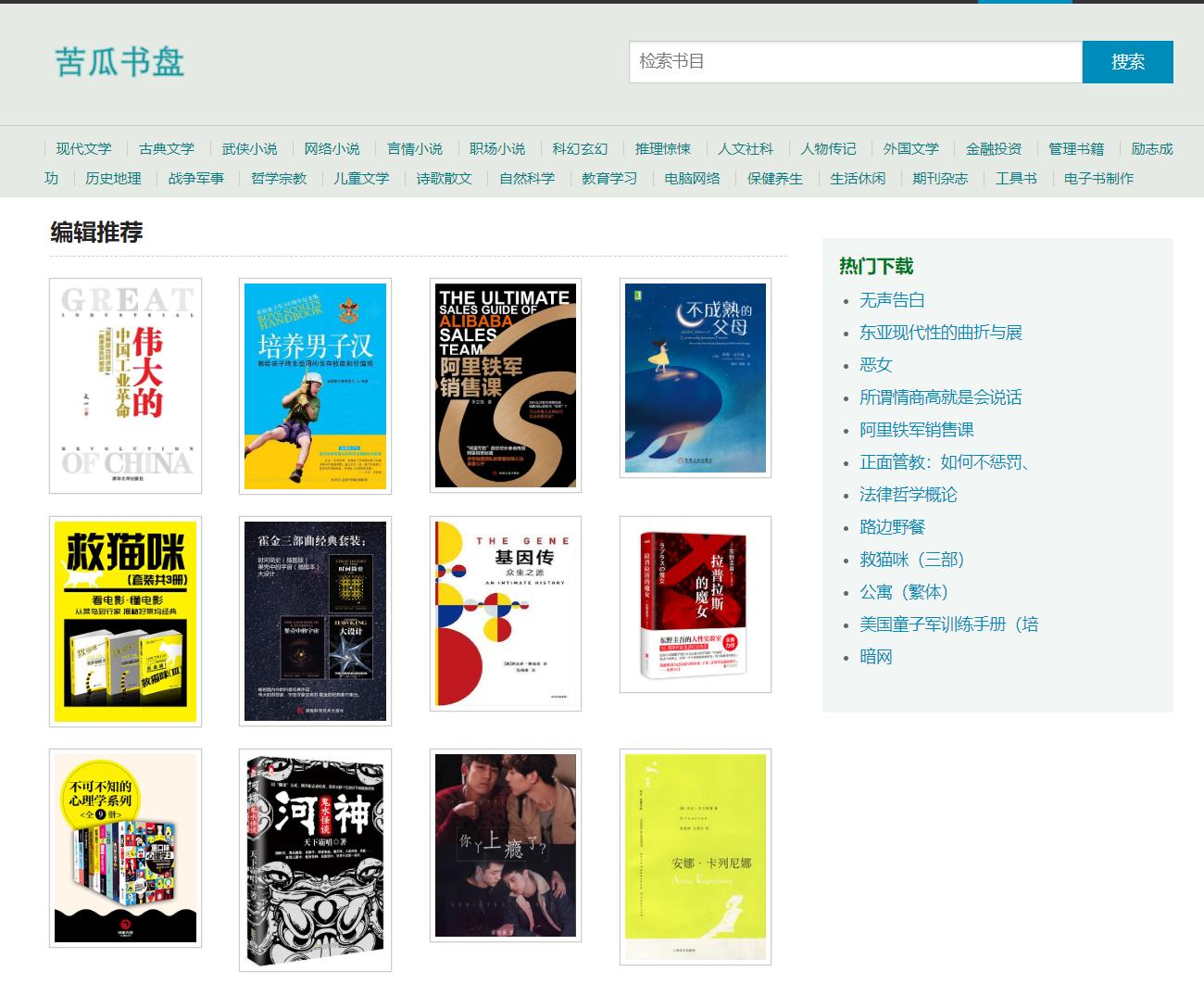Open 拉普拉斯的魔女 book cover

pos(696,604)
